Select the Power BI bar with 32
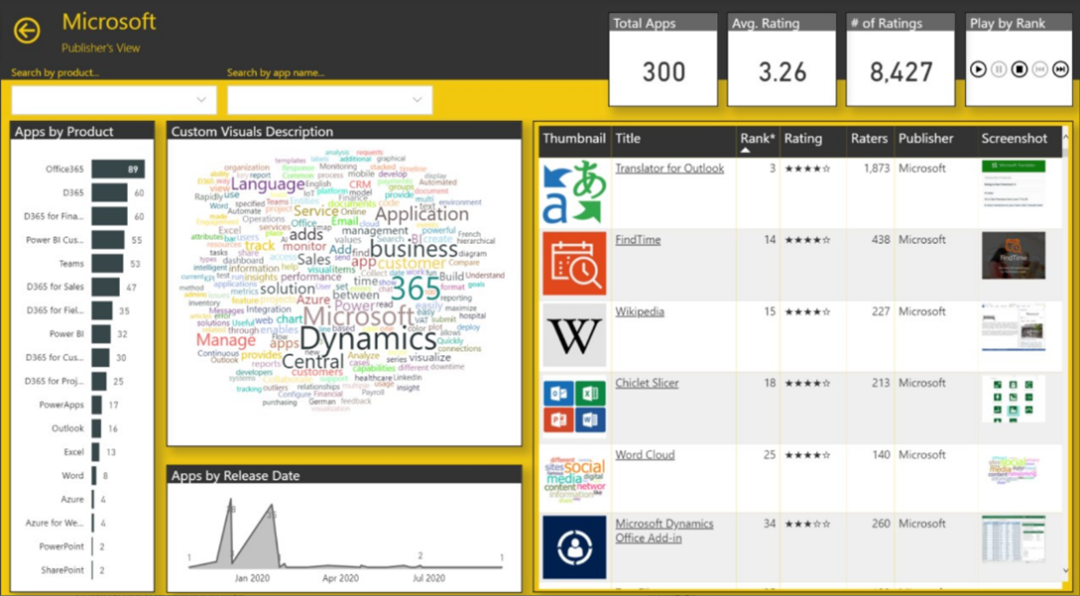This screenshot has height=596, width=1080. (x=101, y=333)
